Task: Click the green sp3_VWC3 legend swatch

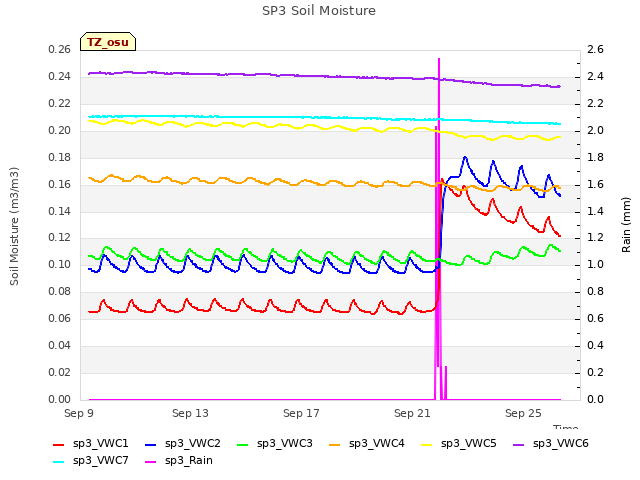Action: pos(243,444)
